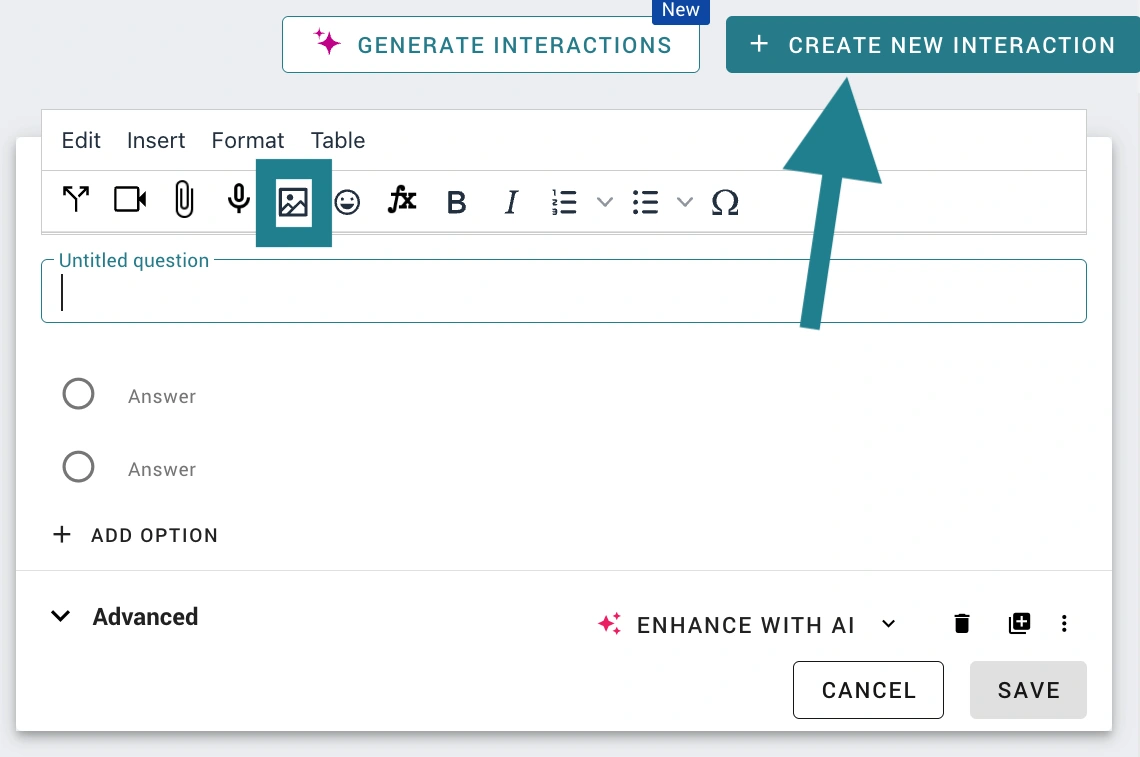This screenshot has height=757, width=1140.
Task: Toggle italic formatting
Action: 511,202
